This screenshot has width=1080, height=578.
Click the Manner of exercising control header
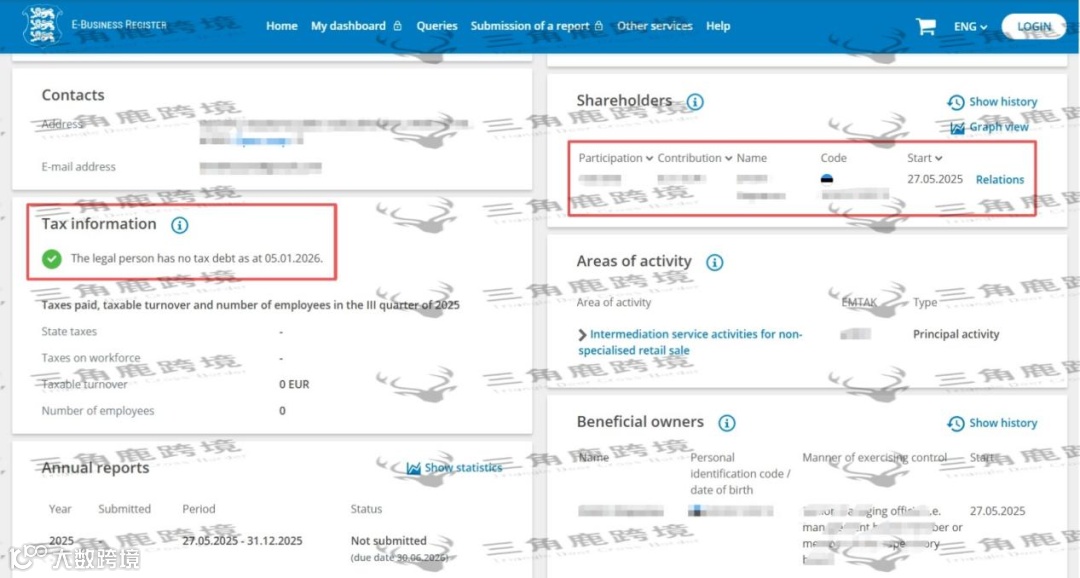(x=875, y=457)
